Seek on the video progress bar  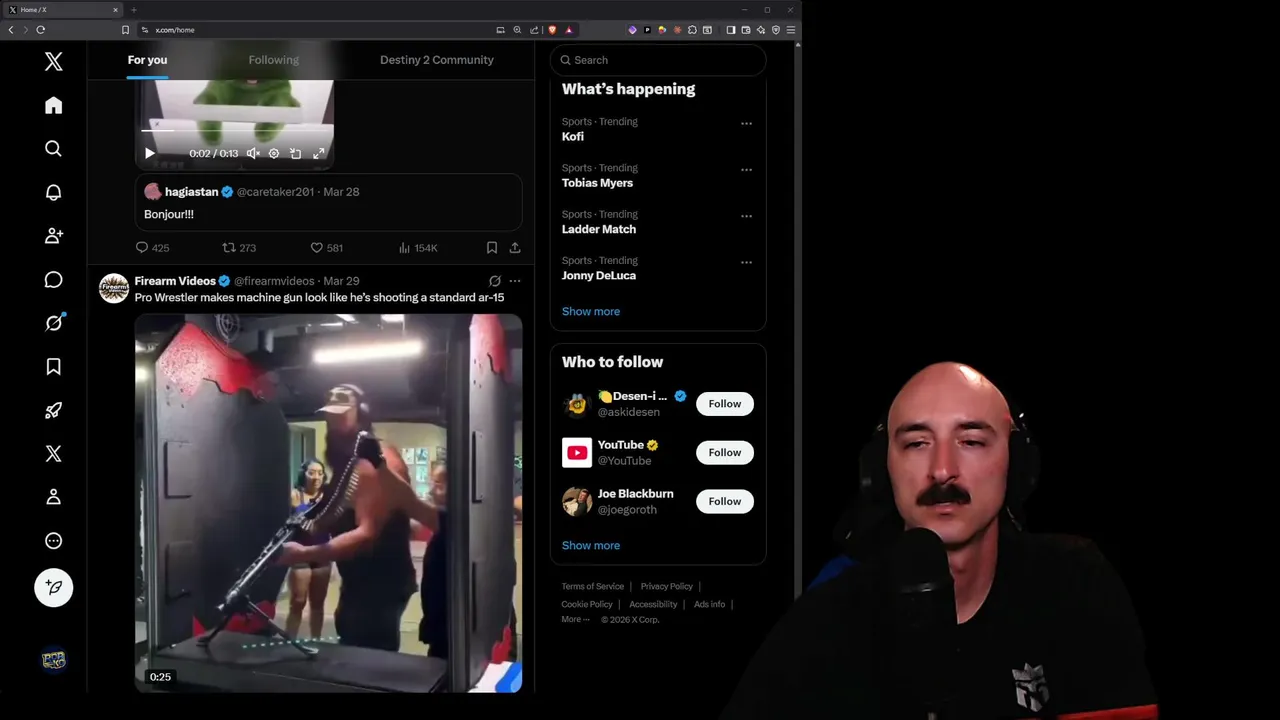[x=235, y=130]
